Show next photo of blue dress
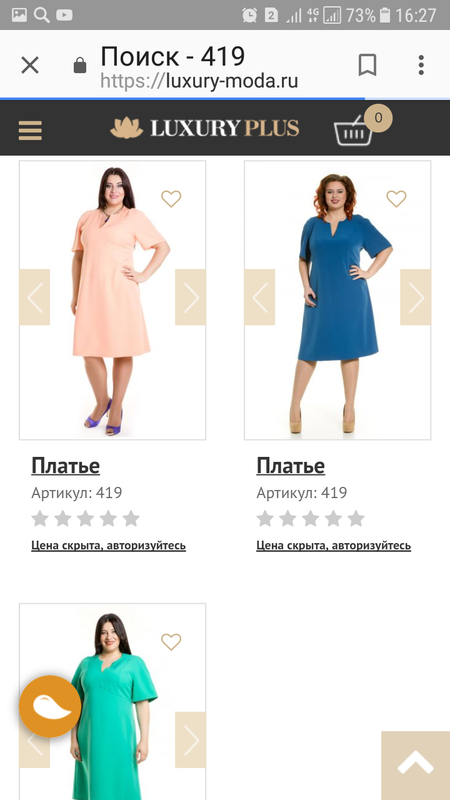The height and width of the screenshot is (800, 450). click(x=415, y=297)
